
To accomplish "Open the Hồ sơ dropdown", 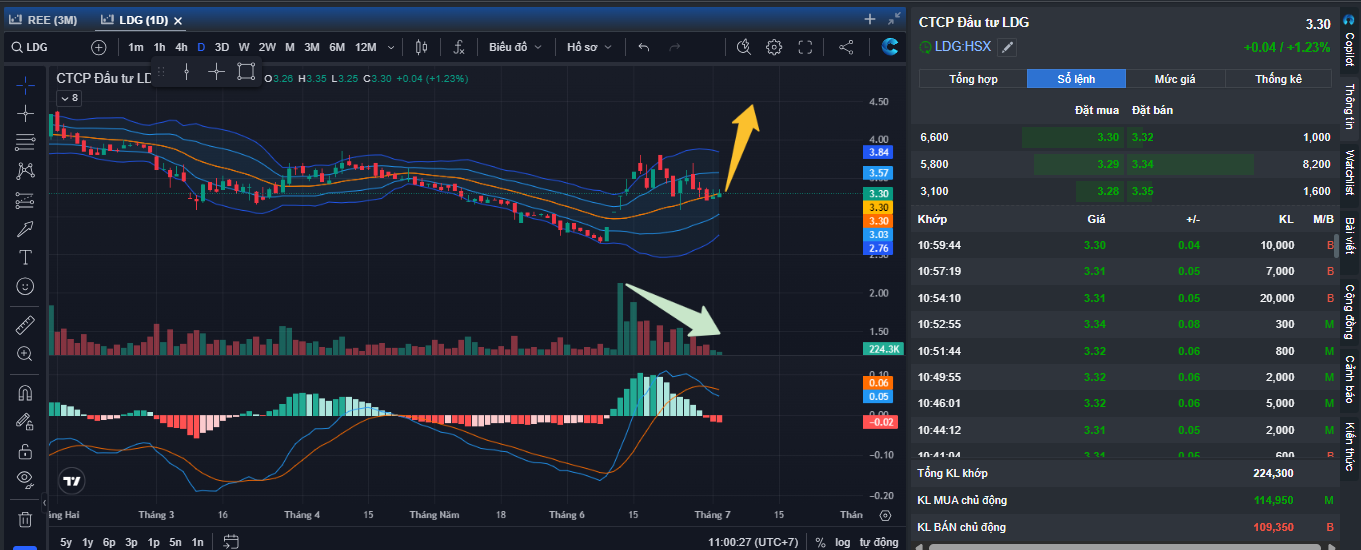I will click(590, 47).
